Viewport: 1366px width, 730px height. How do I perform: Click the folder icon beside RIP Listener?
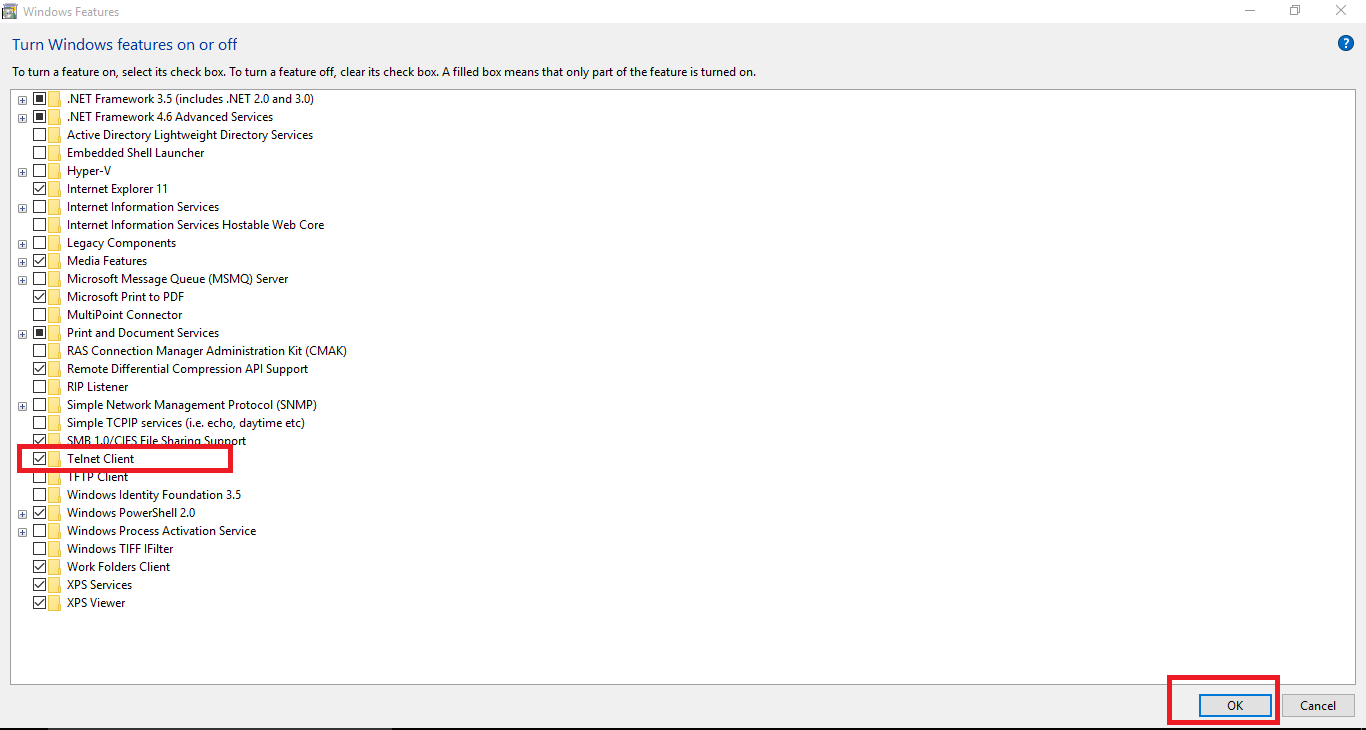click(55, 387)
